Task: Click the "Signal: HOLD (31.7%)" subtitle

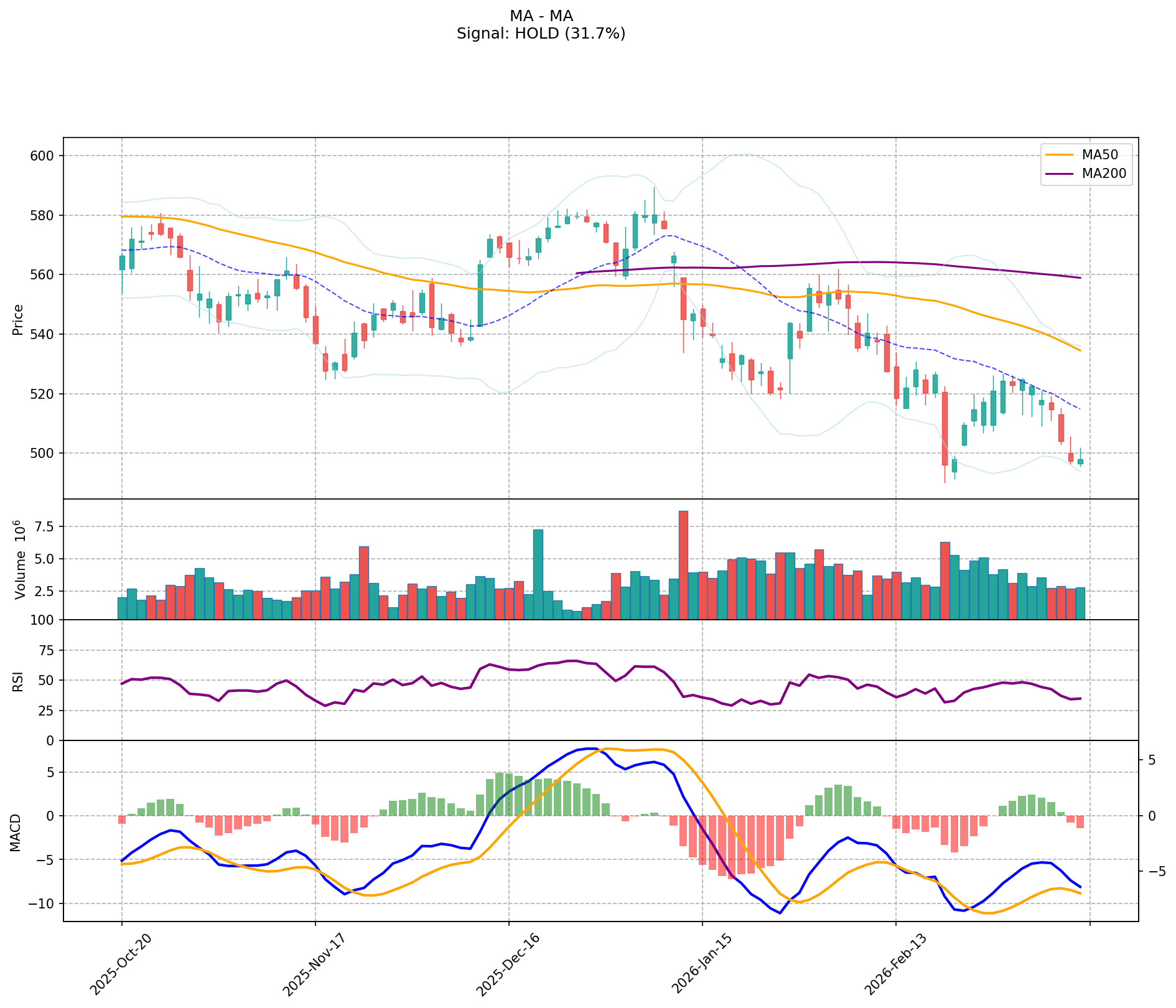Action: 541,34
